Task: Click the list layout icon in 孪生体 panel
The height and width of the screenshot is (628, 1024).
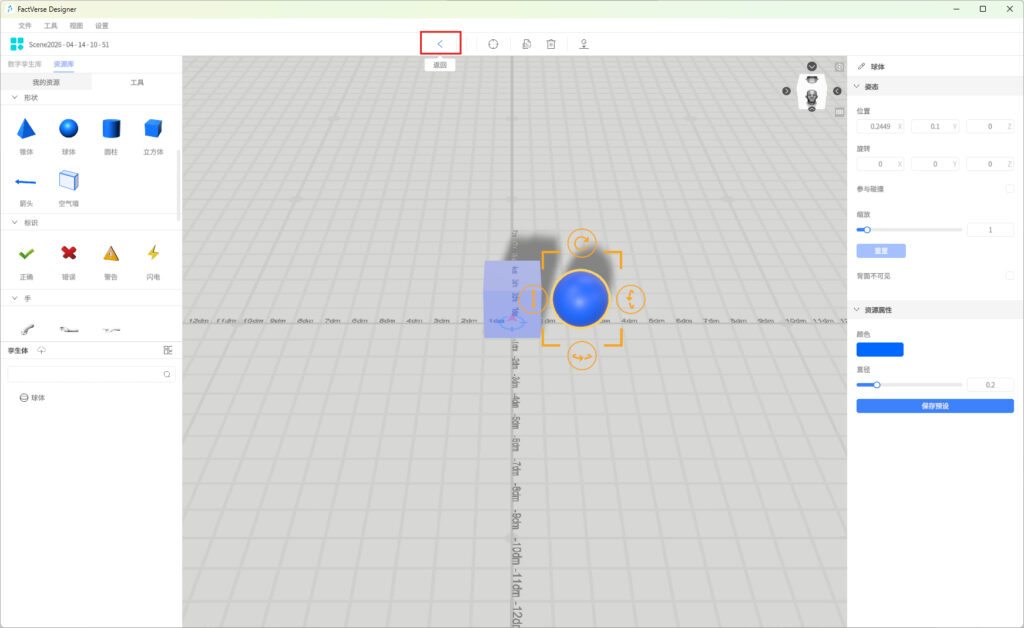Action: (168, 351)
